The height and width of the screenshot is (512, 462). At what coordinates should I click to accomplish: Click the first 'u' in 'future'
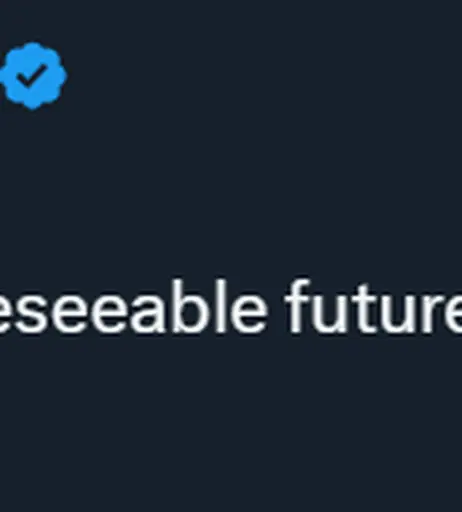[330, 313]
